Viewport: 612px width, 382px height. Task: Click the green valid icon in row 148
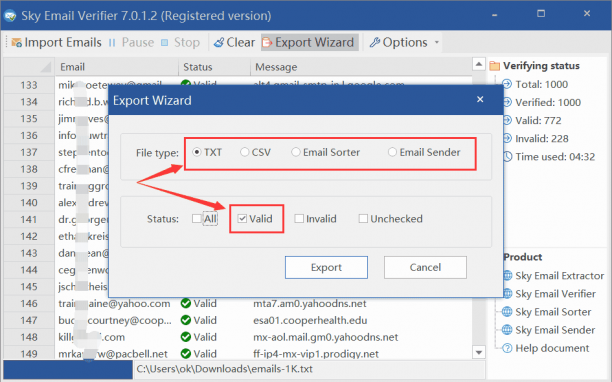[186, 337]
